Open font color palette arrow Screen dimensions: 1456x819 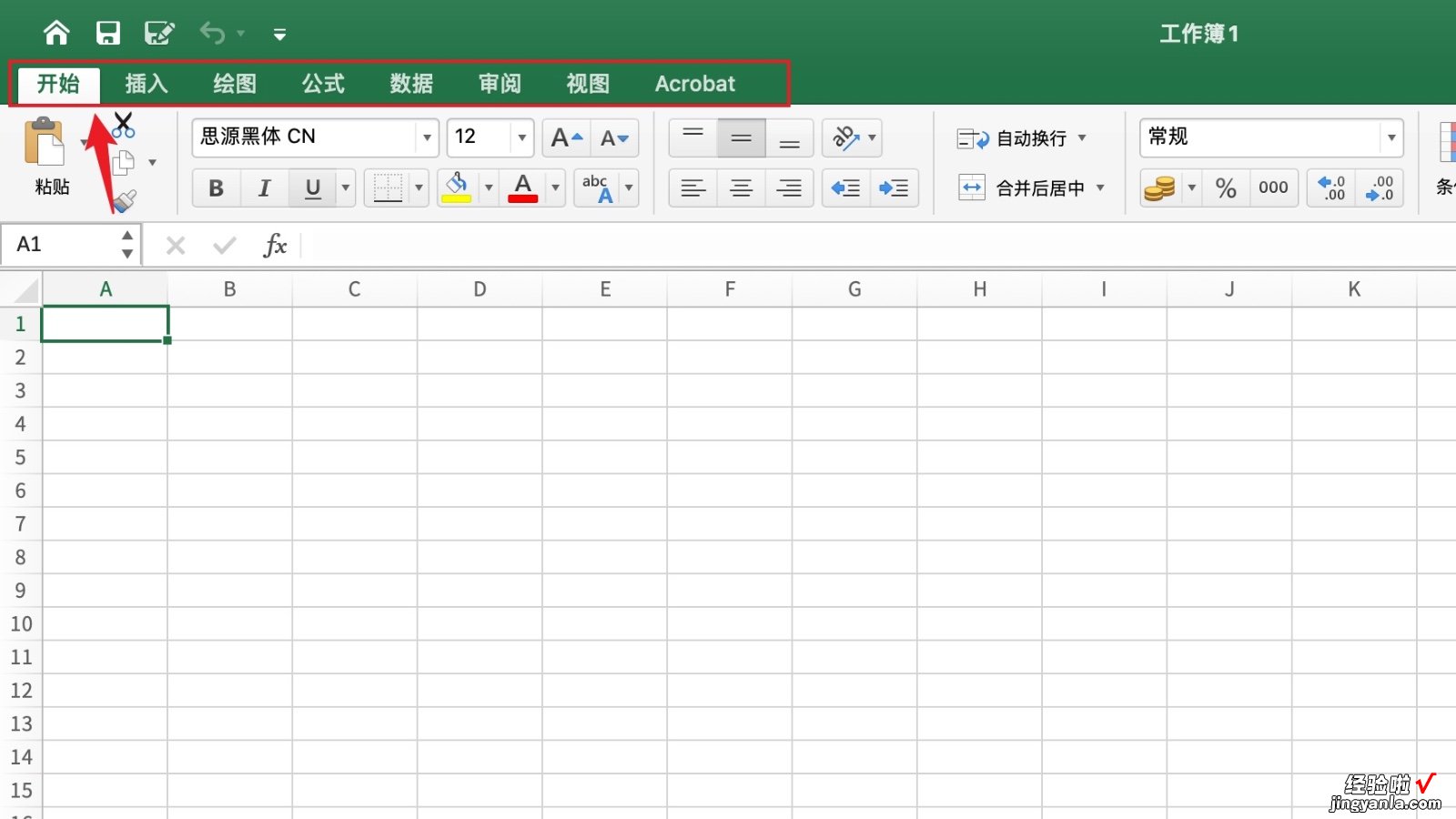(555, 188)
